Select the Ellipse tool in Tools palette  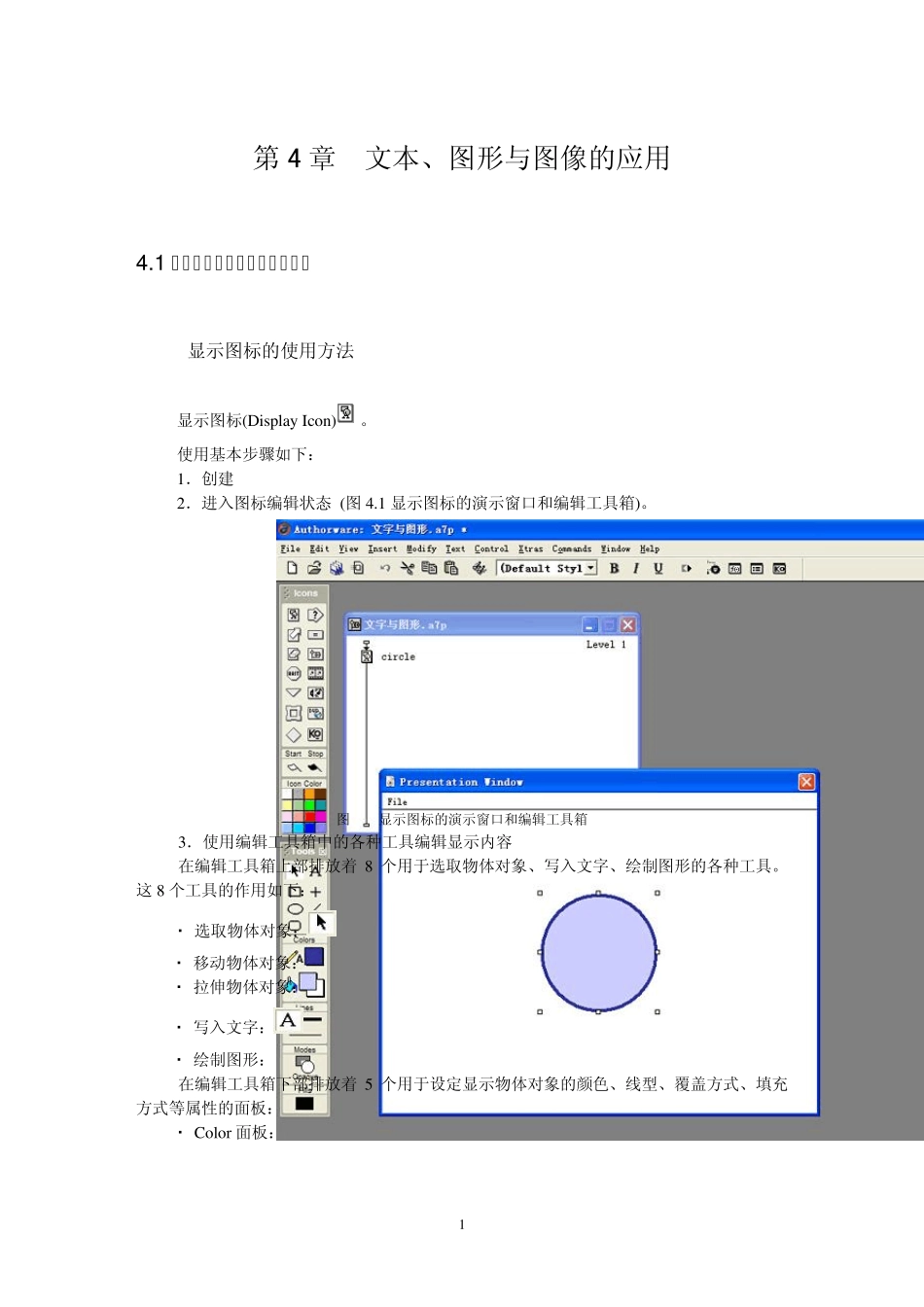pos(295,909)
